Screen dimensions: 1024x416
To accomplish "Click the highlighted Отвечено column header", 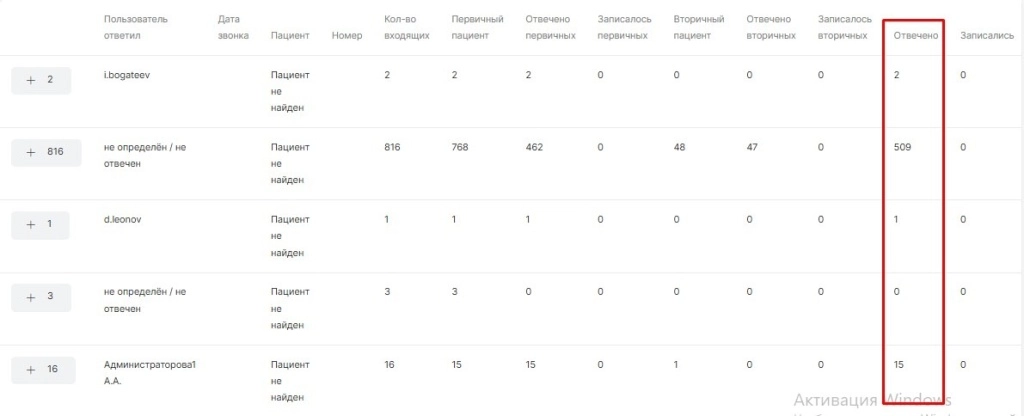I will tap(915, 36).
